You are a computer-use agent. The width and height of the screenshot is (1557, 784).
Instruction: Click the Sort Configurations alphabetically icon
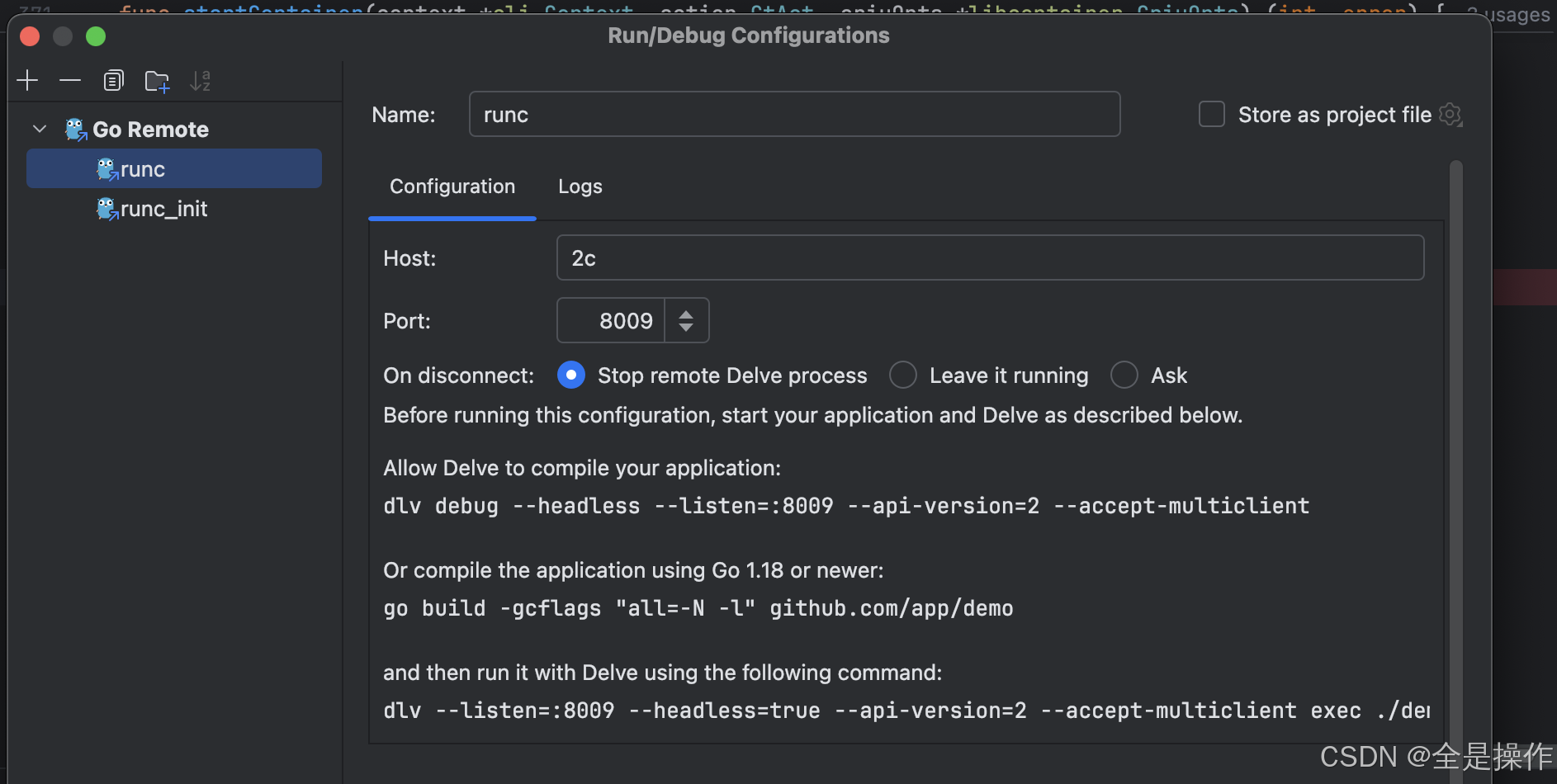pos(200,80)
